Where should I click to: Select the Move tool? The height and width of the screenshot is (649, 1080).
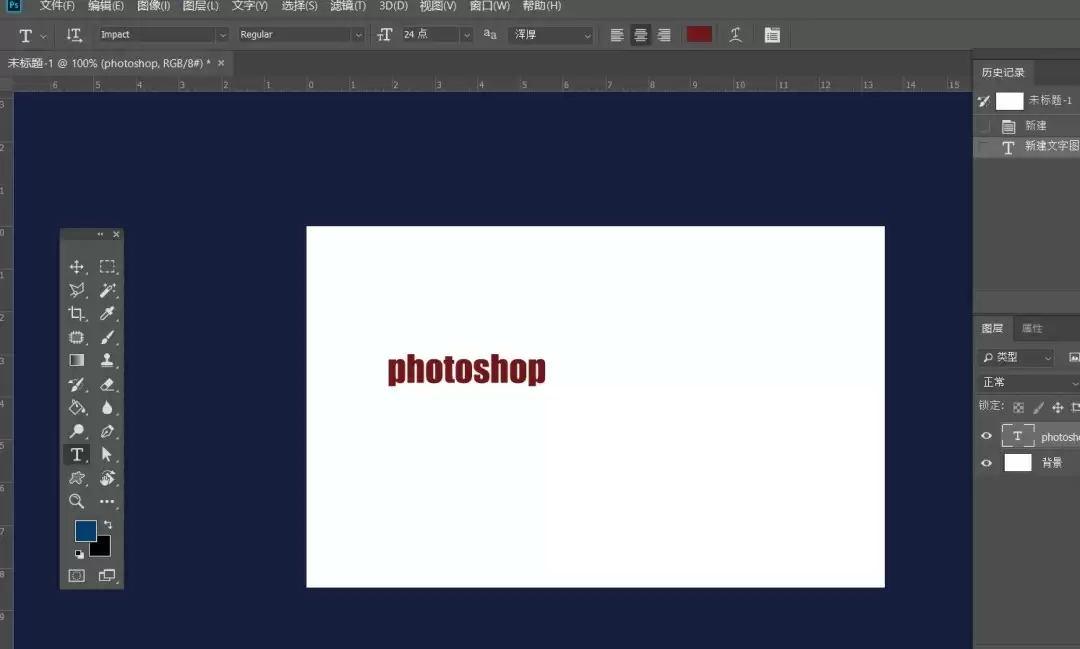pyautogui.click(x=76, y=267)
